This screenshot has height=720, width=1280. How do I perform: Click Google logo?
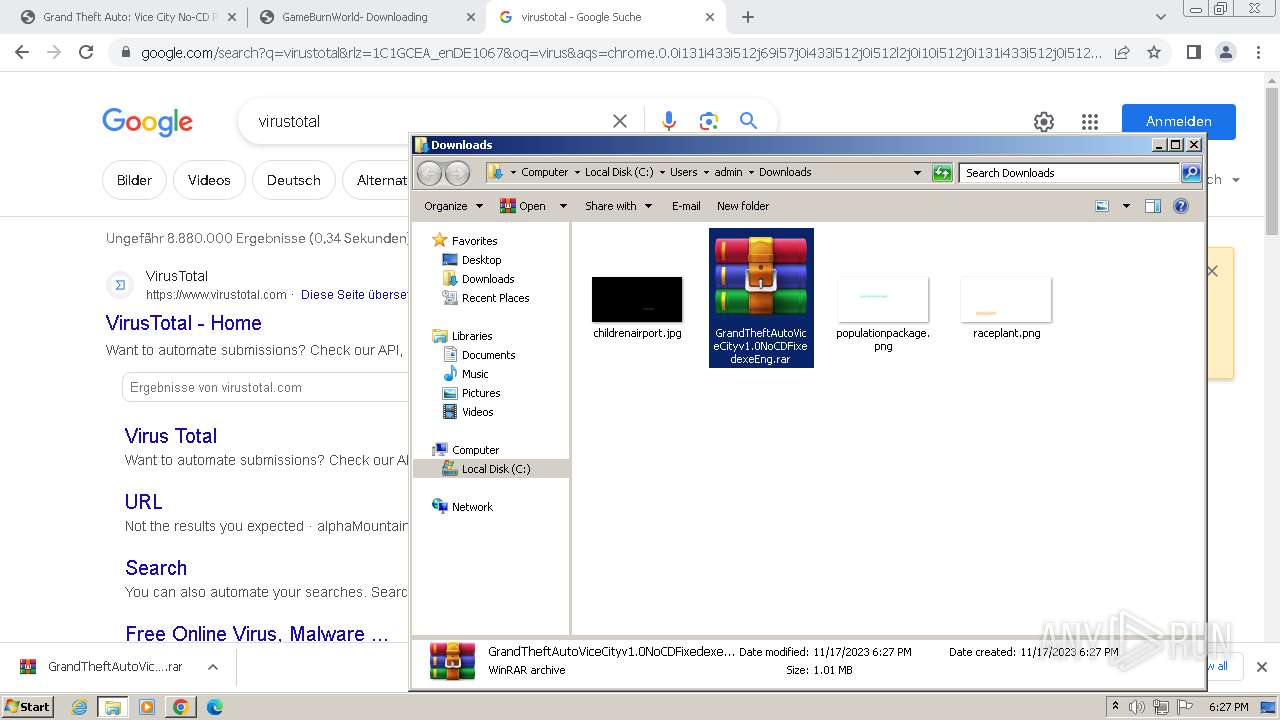[147, 122]
